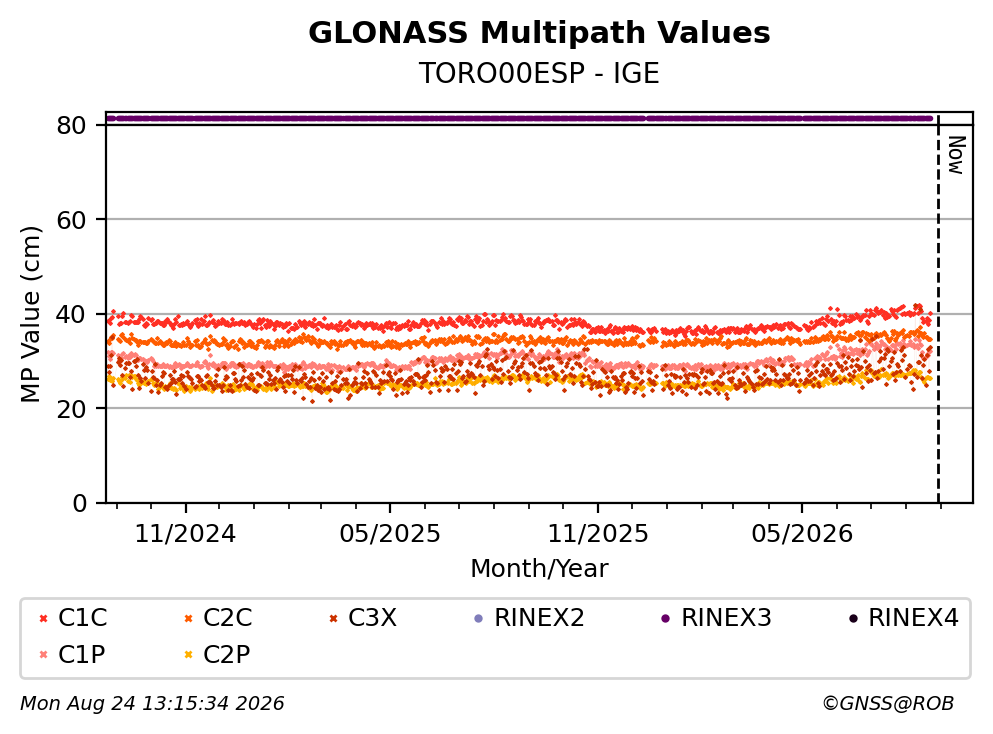Select the RINEX3 legend label

[x=726, y=617]
